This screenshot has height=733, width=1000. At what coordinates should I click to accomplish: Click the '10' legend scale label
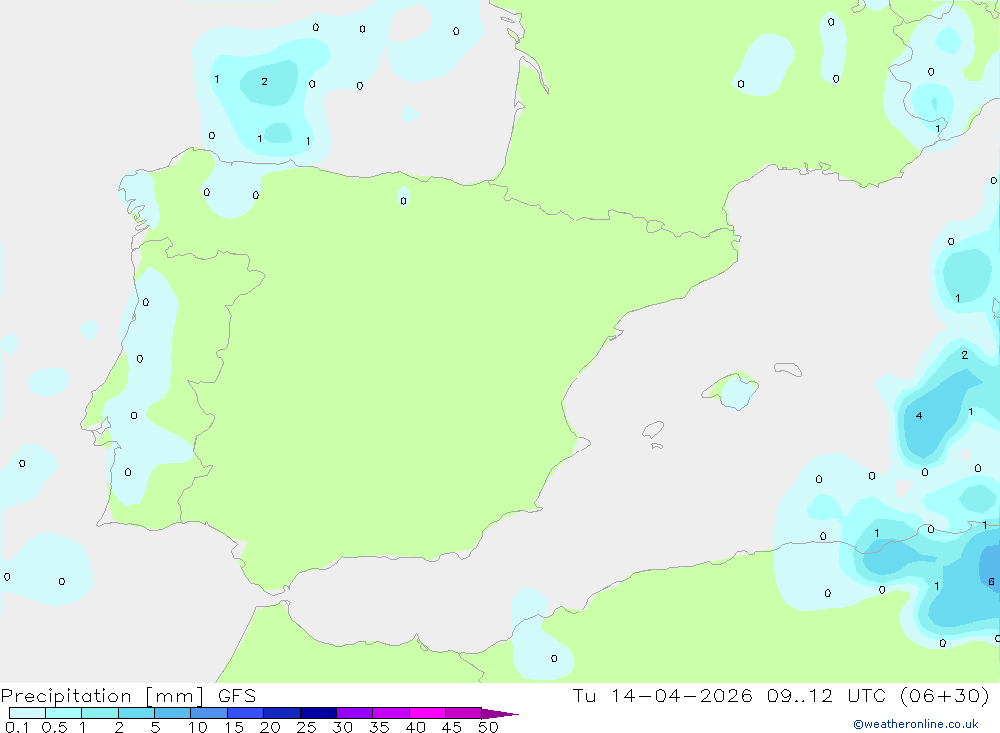[x=198, y=727]
